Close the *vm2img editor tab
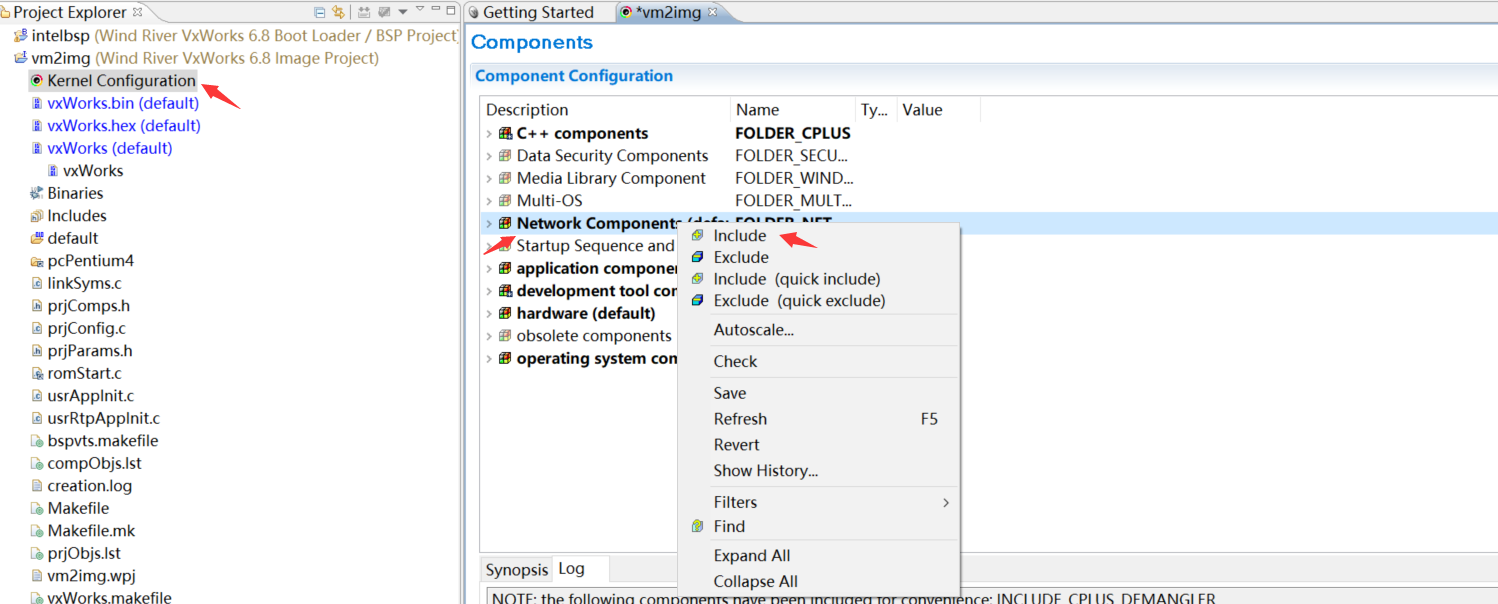 coord(712,12)
